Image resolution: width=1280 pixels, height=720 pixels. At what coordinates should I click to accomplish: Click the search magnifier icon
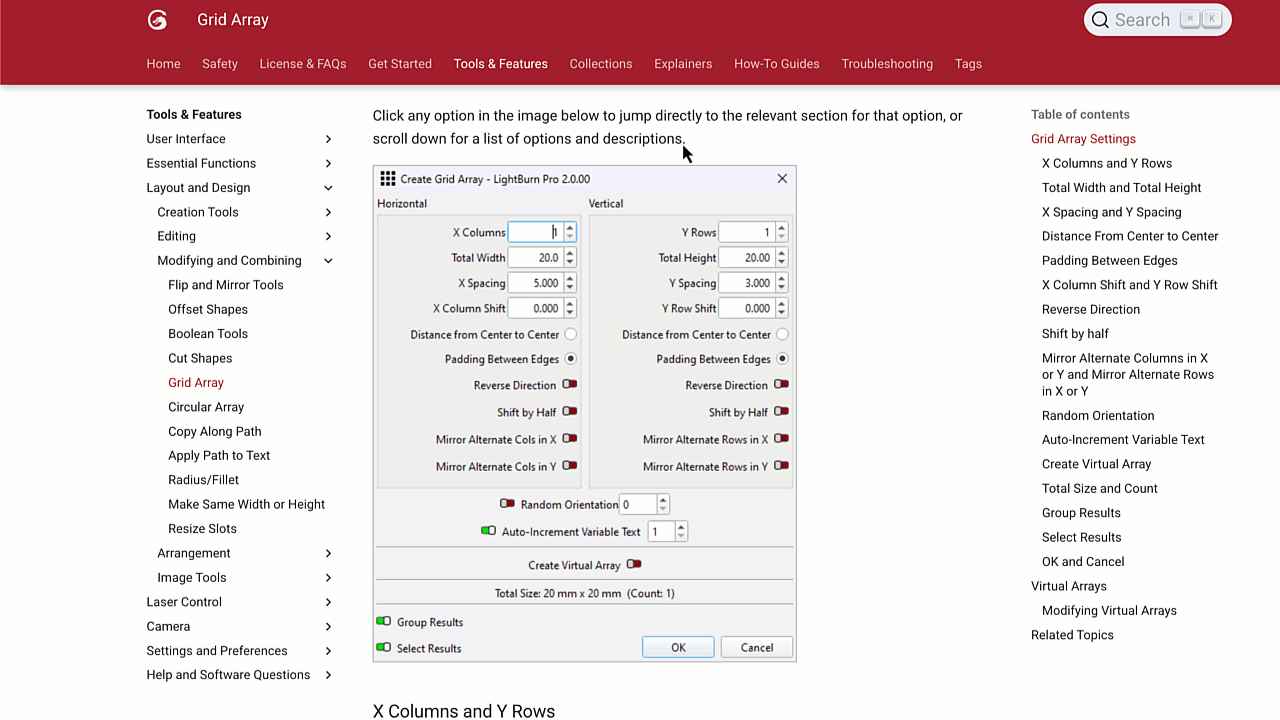tap(1100, 20)
